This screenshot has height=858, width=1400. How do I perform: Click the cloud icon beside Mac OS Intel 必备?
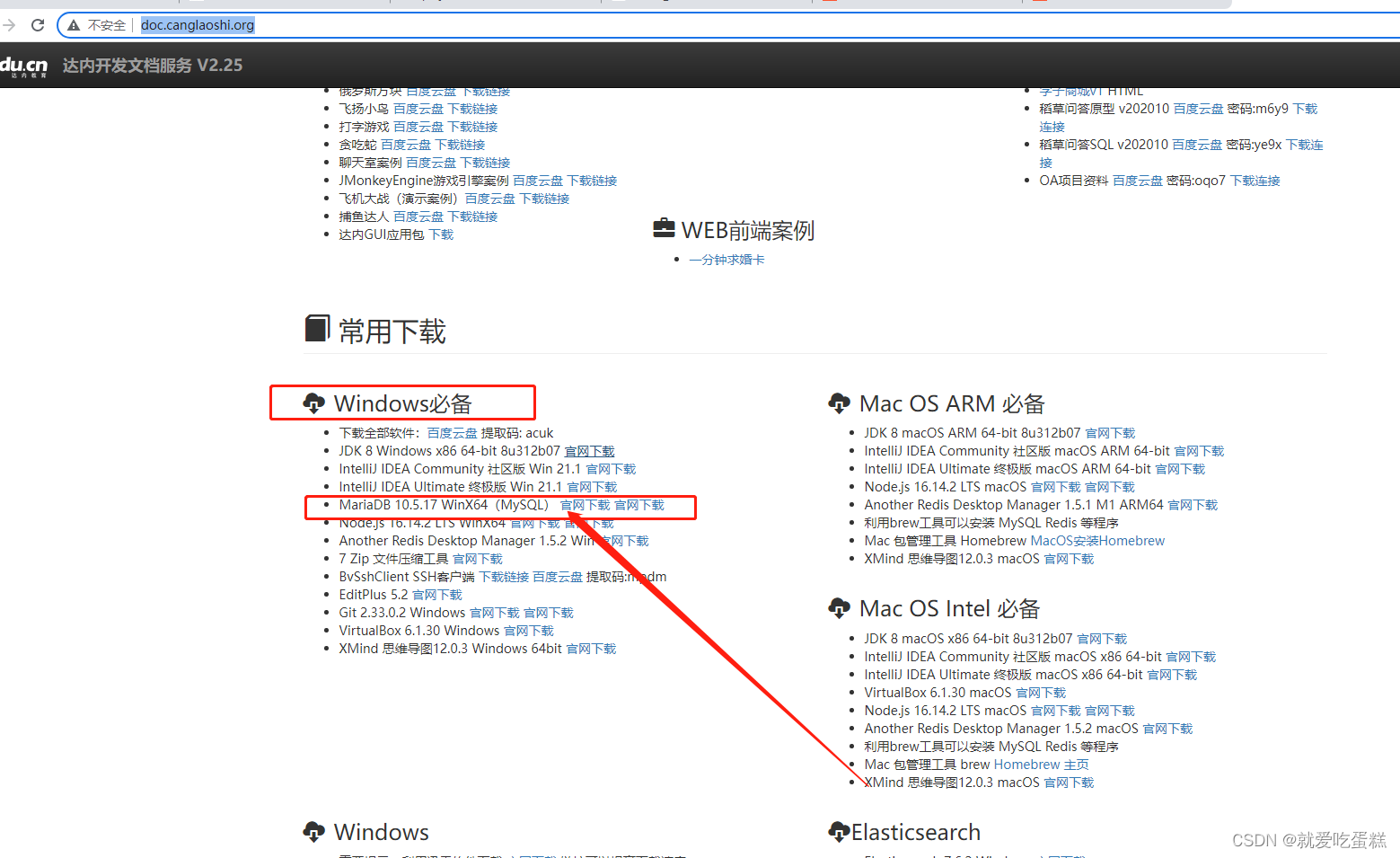[x=839, y=608]
